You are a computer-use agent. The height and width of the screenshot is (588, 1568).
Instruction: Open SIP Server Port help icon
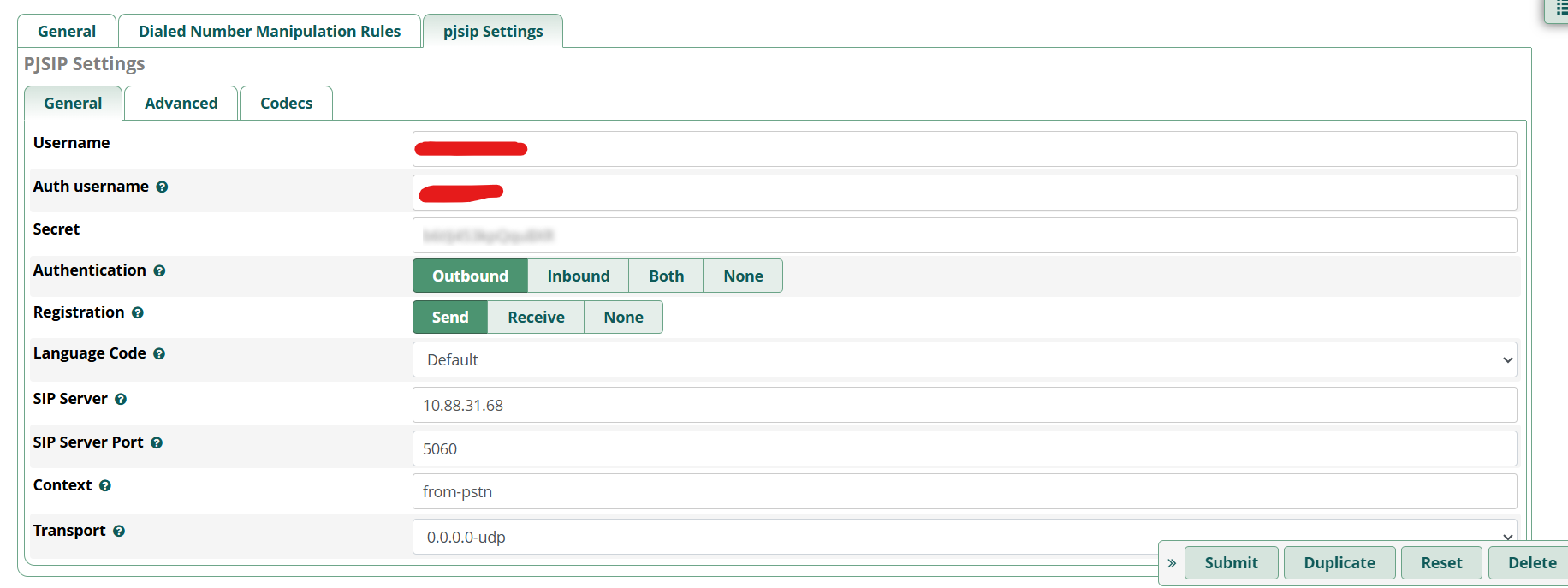click(157, 442)
